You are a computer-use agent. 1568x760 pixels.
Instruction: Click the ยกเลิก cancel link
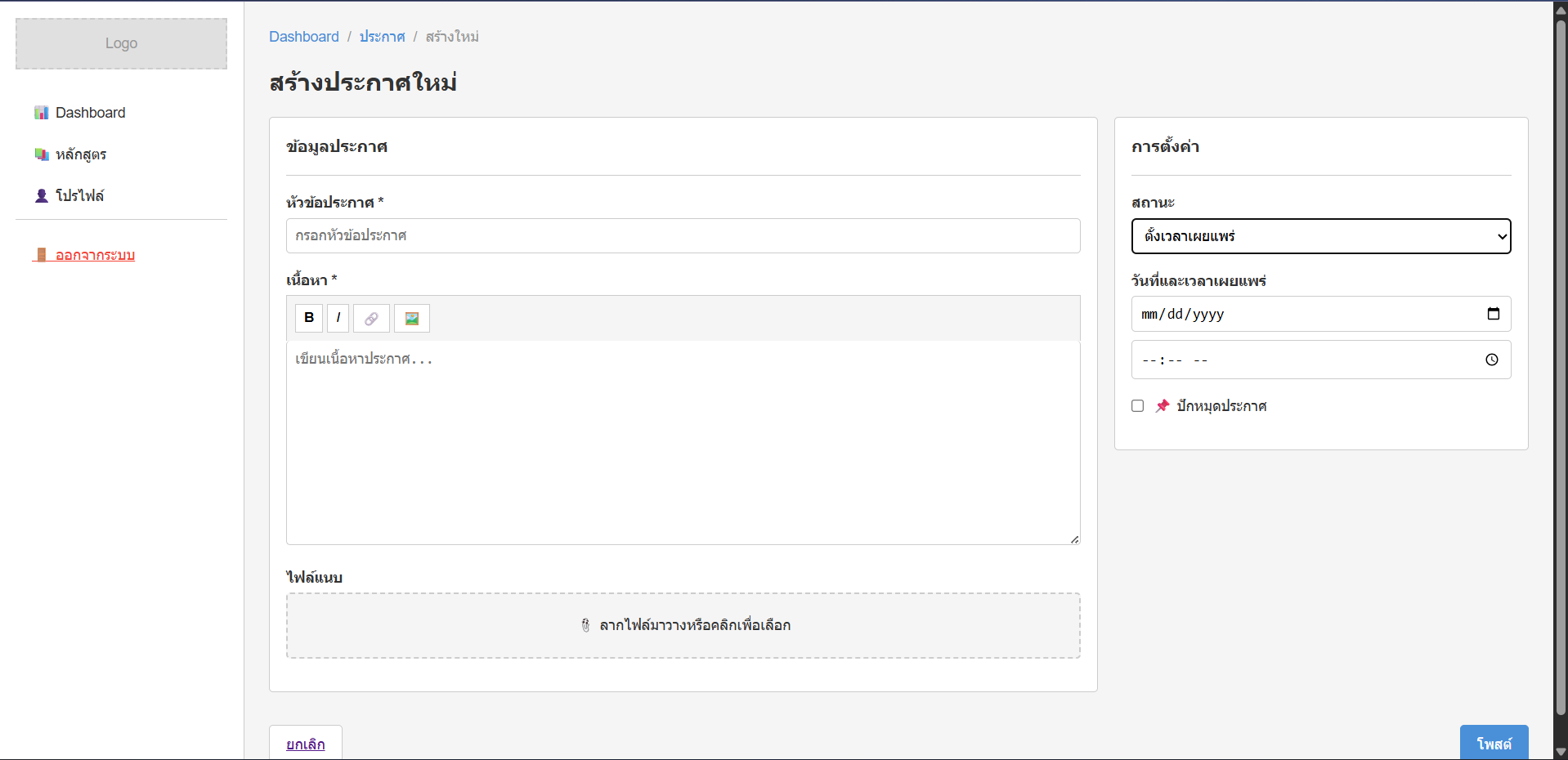306,744
